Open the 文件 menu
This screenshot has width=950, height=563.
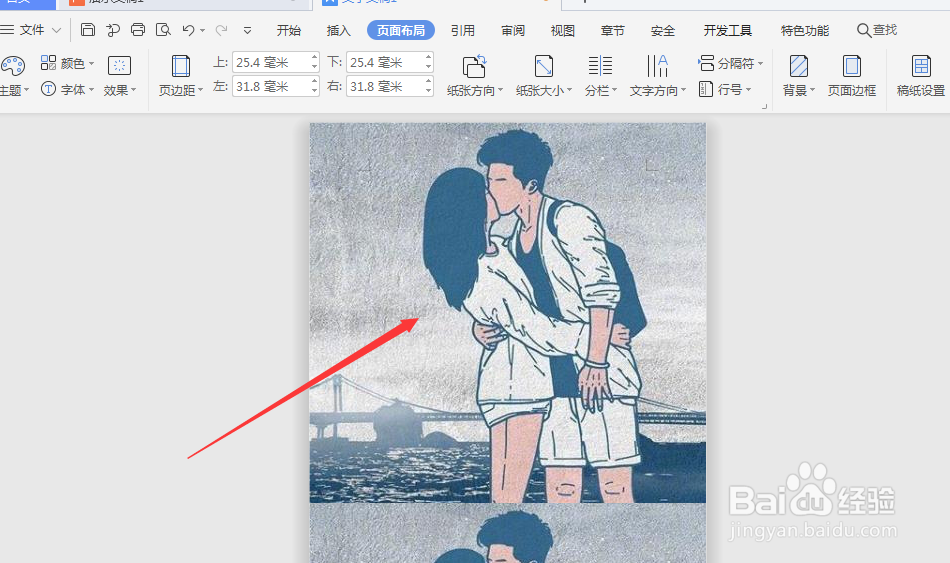(32, 30)
